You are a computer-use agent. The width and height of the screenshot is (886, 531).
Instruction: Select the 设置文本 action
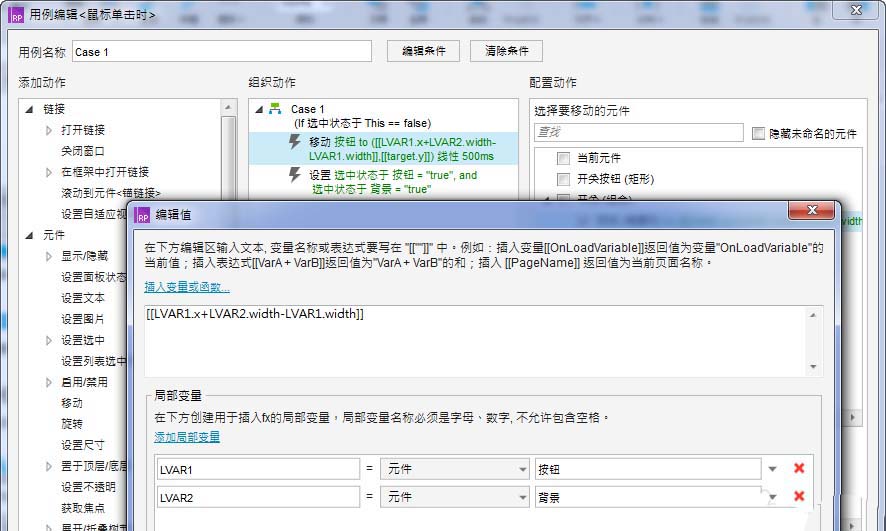tap(82, 298)
